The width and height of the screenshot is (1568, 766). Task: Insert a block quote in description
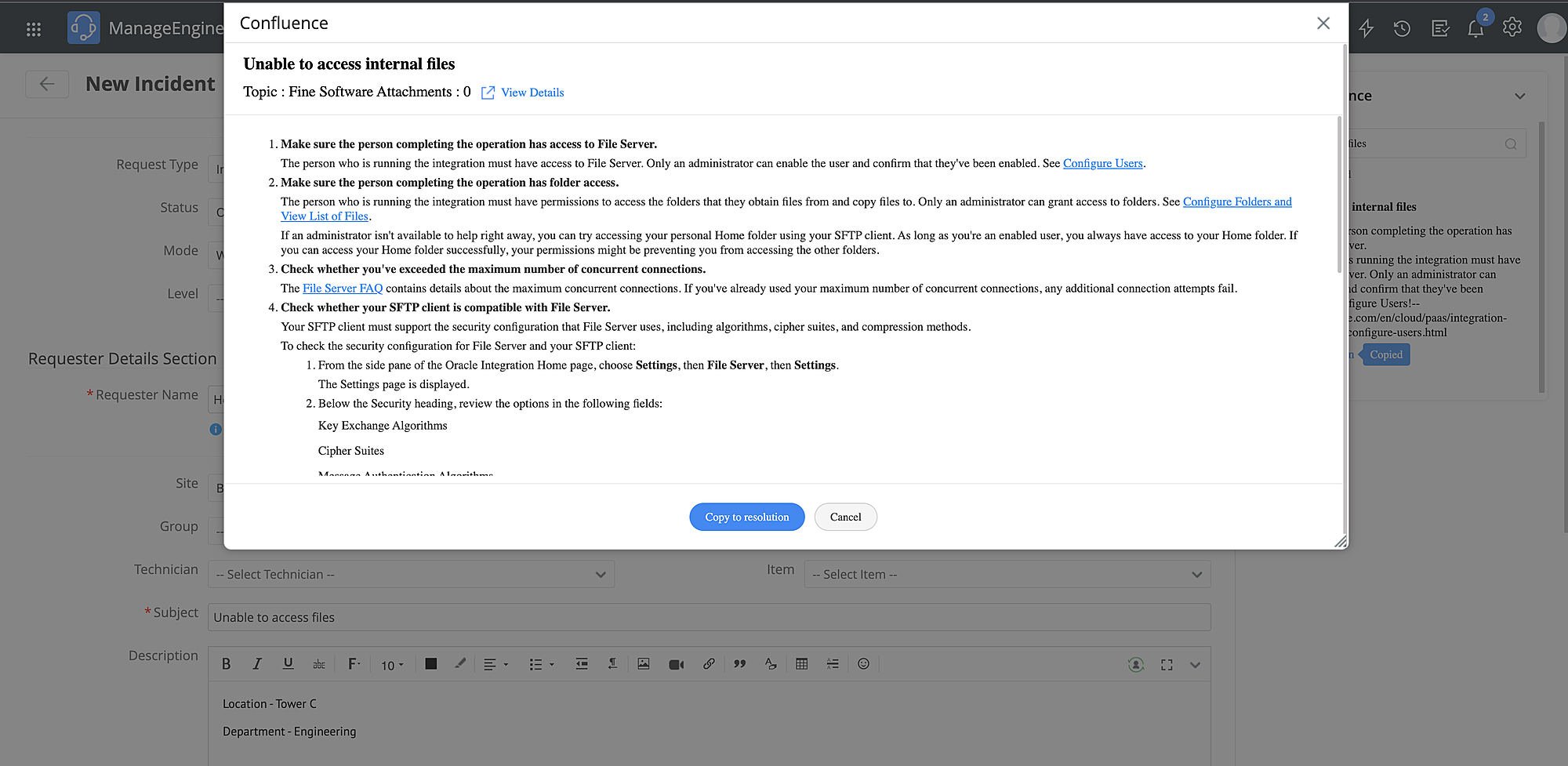click(x=740, y=664)
